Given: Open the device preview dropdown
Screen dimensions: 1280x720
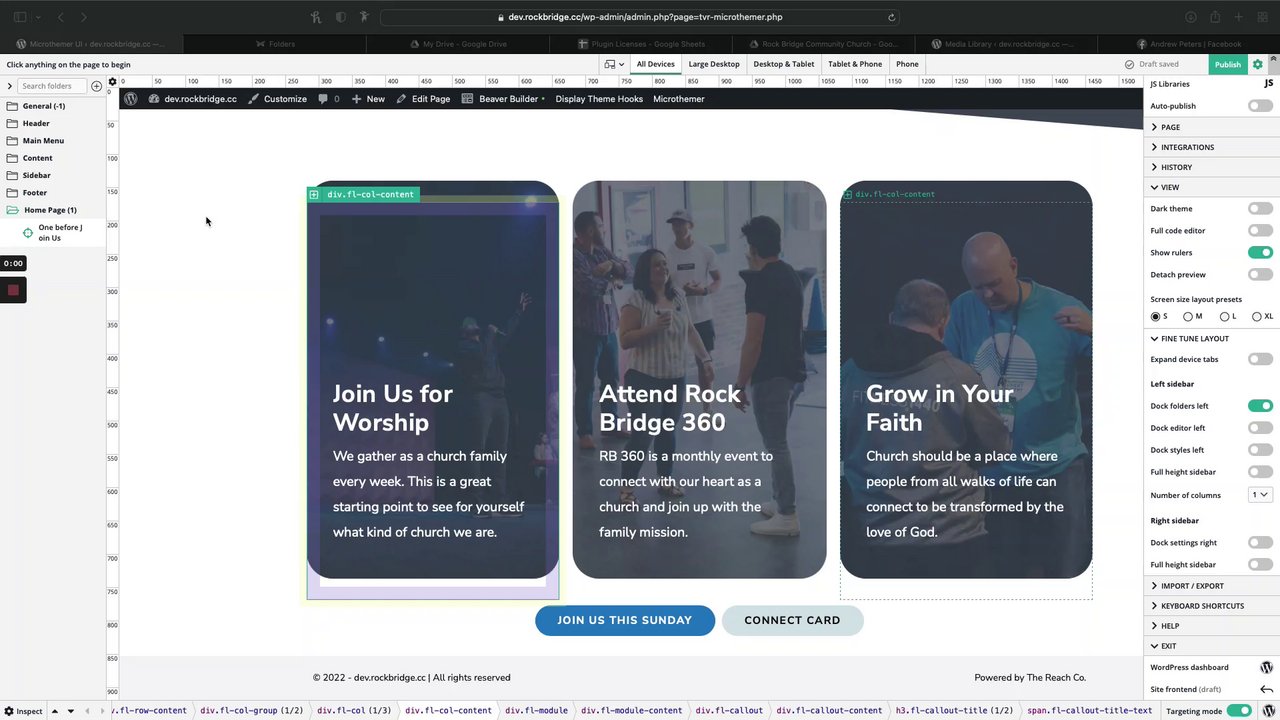Looking at the screenshot, I should tap(614, 64).
